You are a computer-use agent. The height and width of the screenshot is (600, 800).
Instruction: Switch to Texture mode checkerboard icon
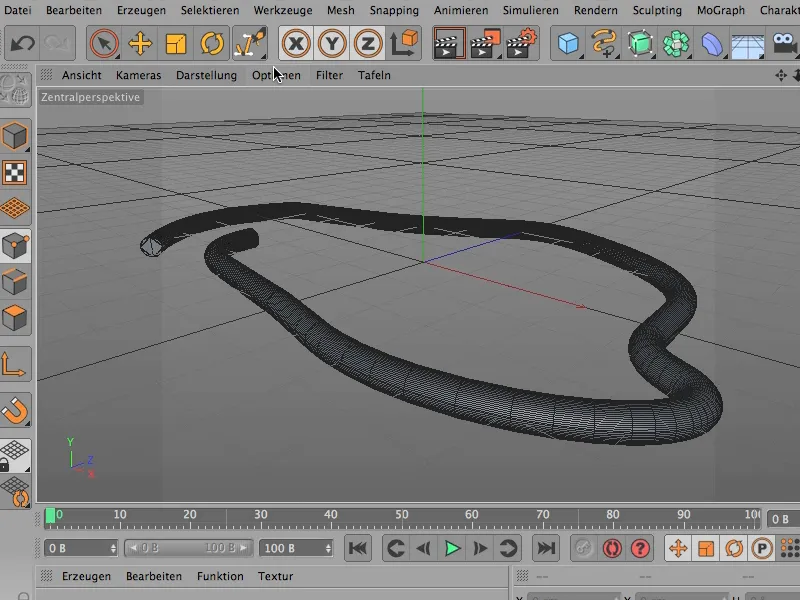(15, 172)
